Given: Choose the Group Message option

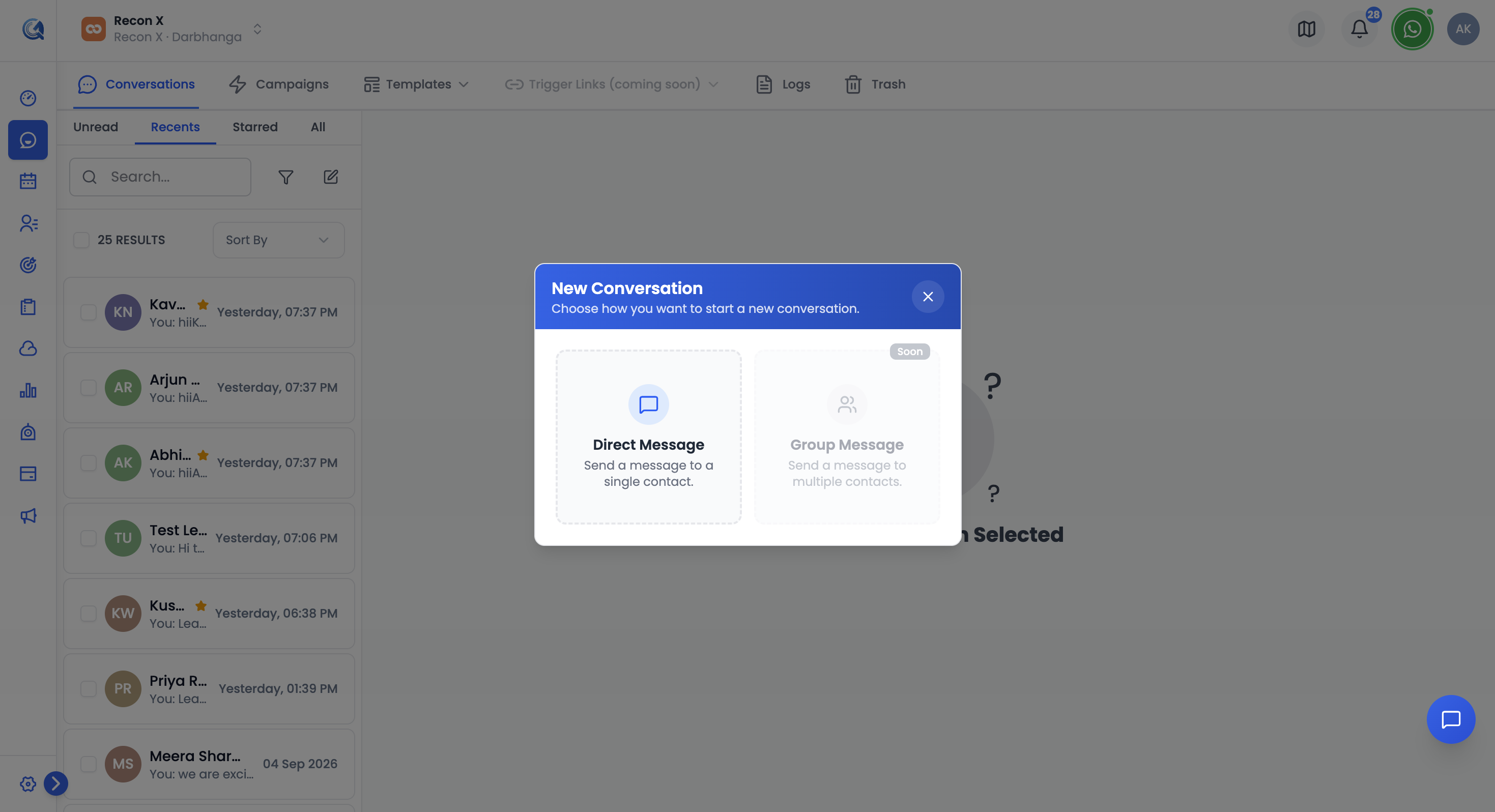Looking at the screenshot, I should point(847,437).
